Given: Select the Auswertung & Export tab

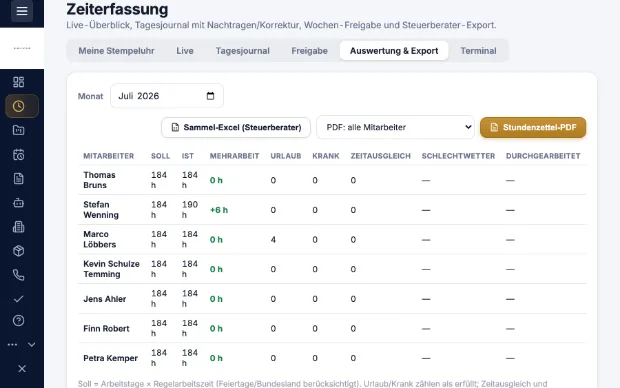Looking at the screenshot, I should pos(394,51).
